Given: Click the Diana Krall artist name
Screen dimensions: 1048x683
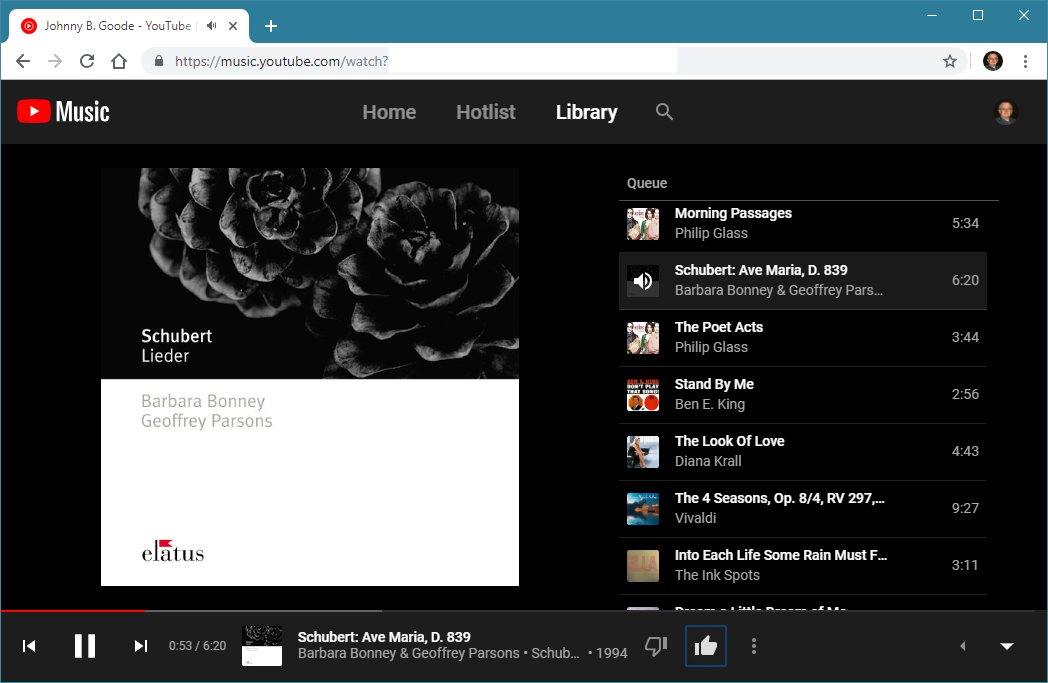Looking at the screenshot, I should (708, 461).
